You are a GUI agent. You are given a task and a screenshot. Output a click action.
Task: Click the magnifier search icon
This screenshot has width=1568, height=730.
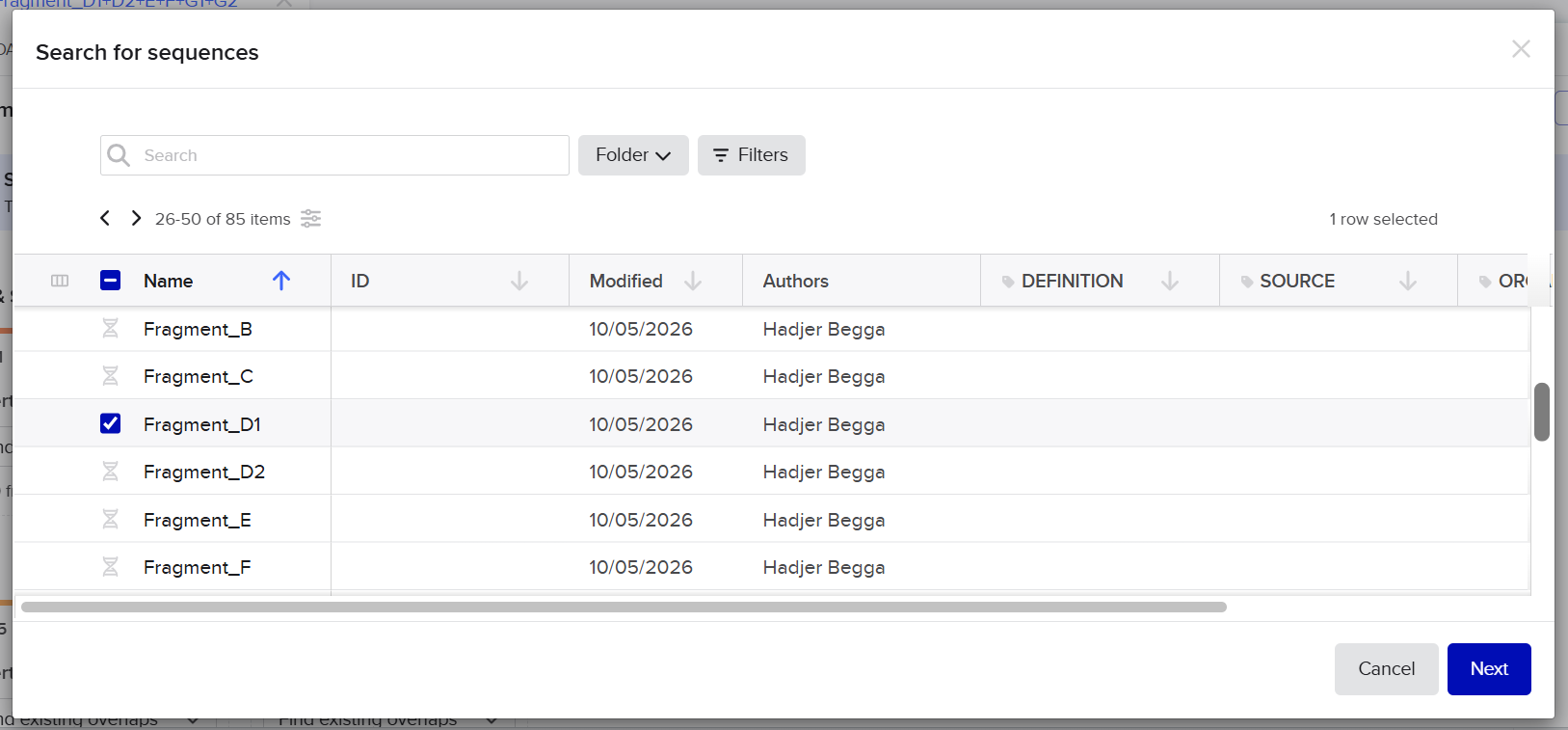point(119,155)
